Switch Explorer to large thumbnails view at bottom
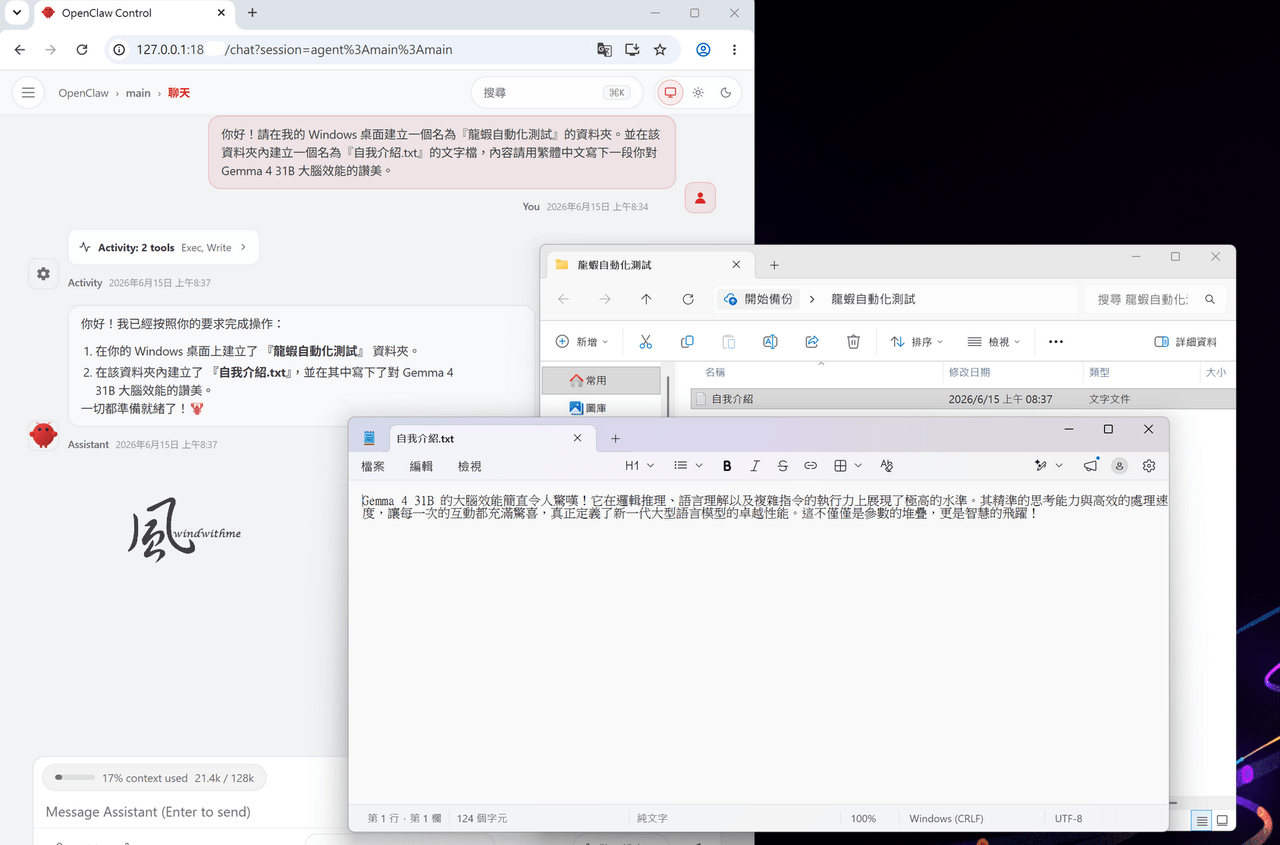Screen dimensions: 1280x845 pyautogui.click(x=1222, y=821)
